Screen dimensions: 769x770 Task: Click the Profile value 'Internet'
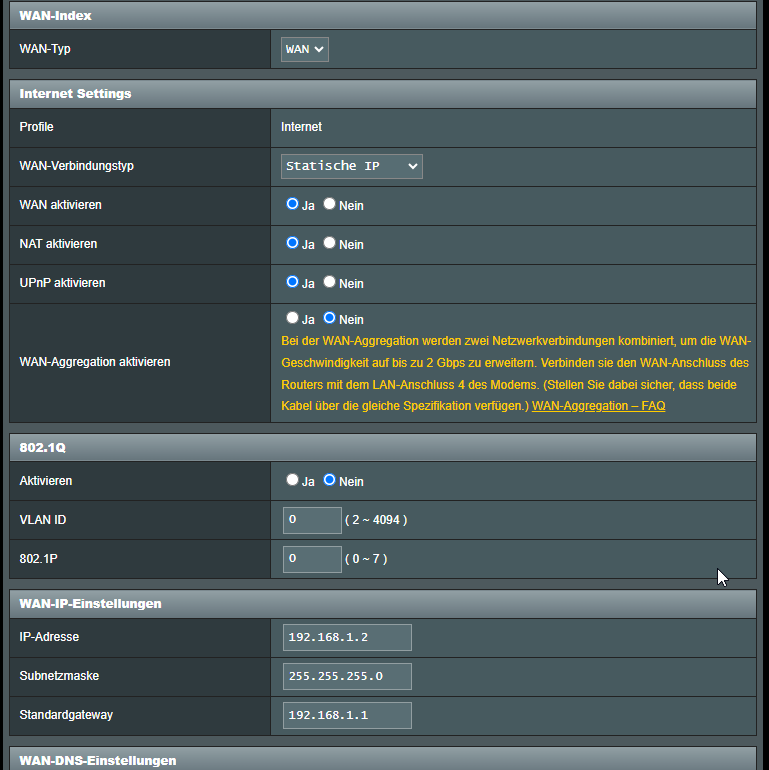tap(302, 127)
